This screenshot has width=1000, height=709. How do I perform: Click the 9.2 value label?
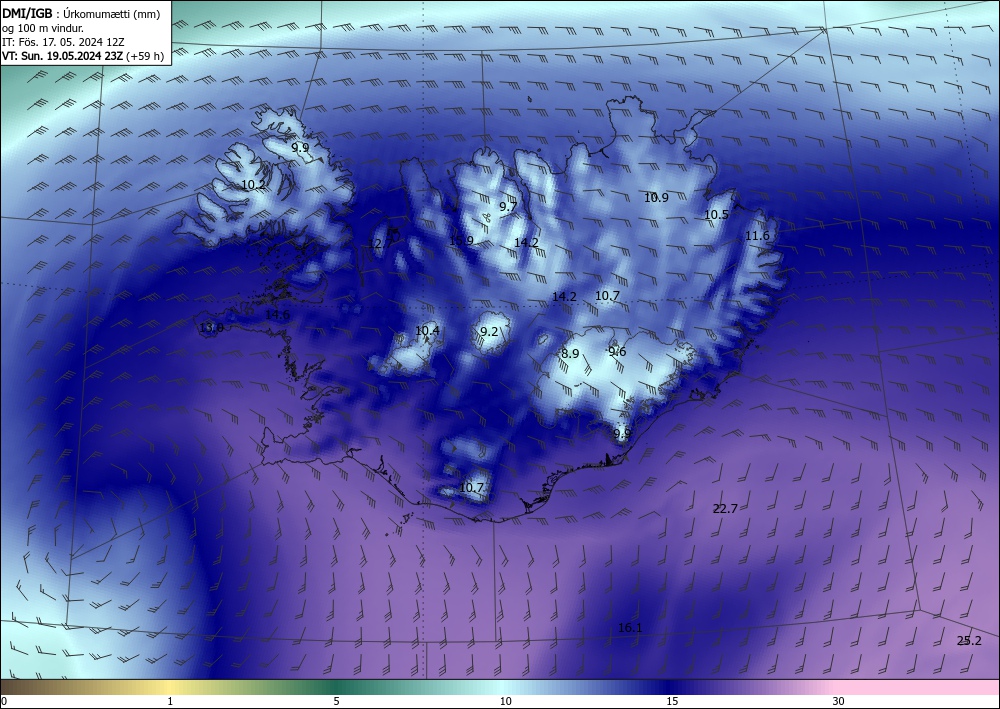489,332
